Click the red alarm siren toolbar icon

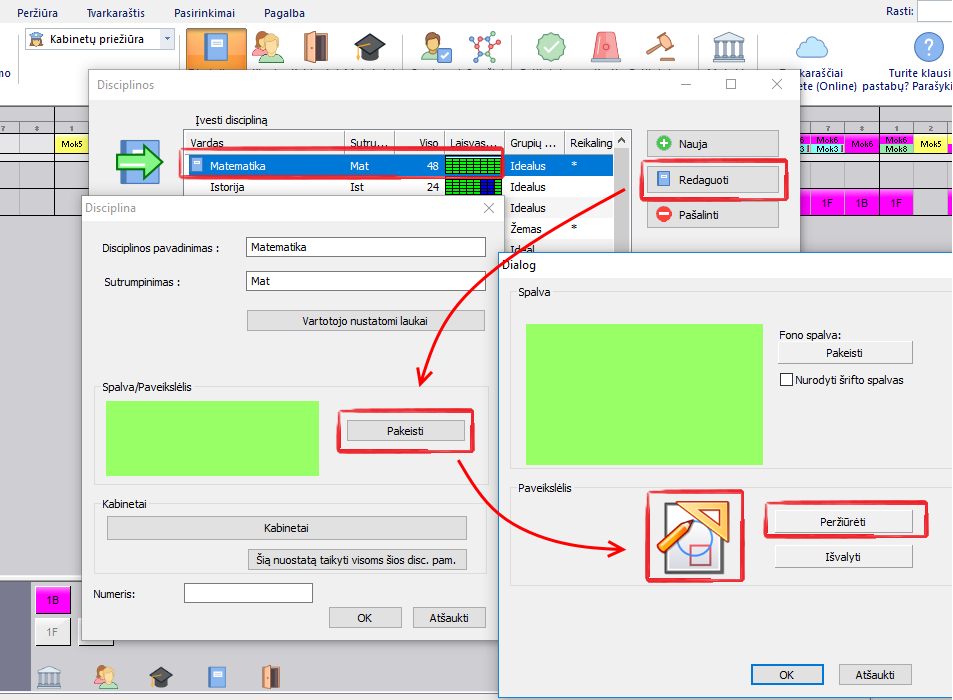click(604, 49)
